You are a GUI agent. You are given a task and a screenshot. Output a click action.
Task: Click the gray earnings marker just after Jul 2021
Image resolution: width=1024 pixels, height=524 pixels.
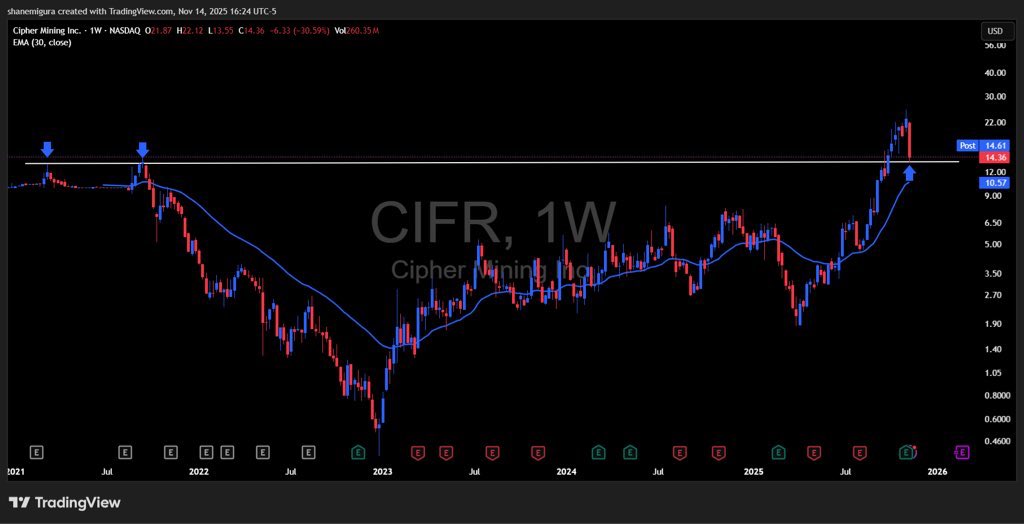(x=125, y=451)
